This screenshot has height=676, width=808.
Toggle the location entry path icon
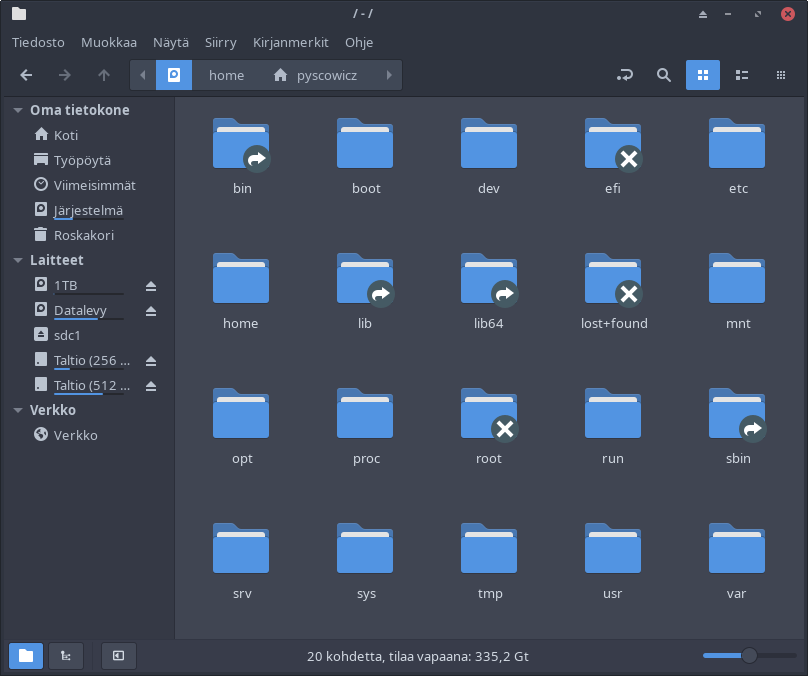point(626,75)
